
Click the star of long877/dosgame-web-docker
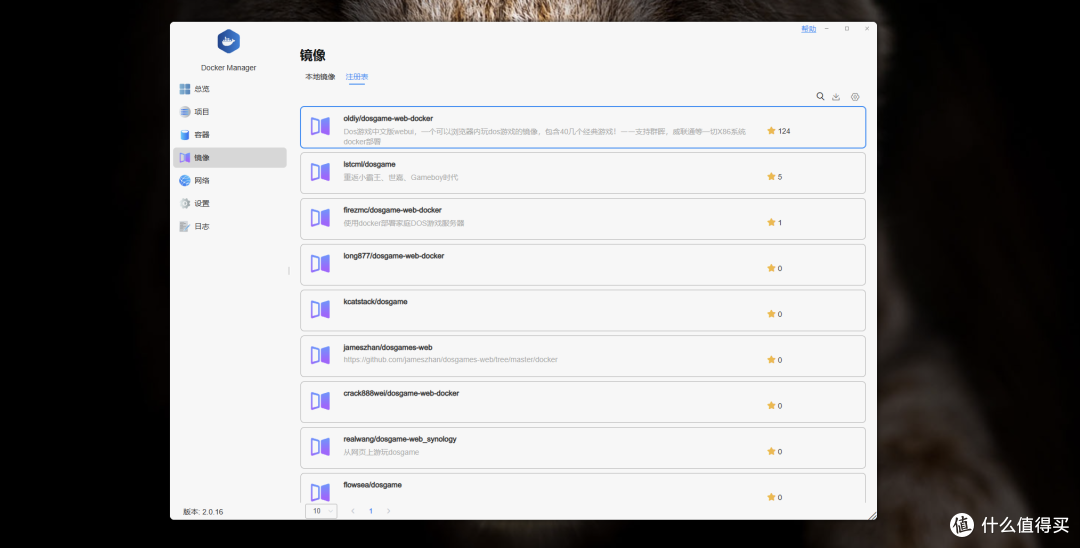[x=774, y=268]
